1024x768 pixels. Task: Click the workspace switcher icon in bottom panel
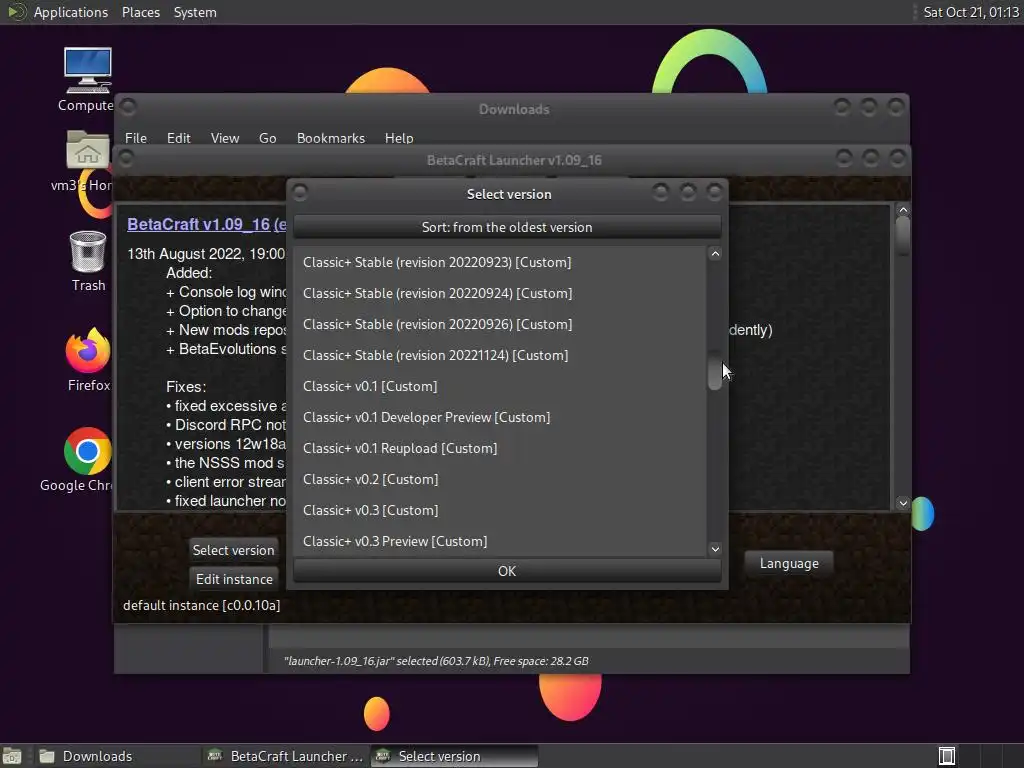point(946,756)
